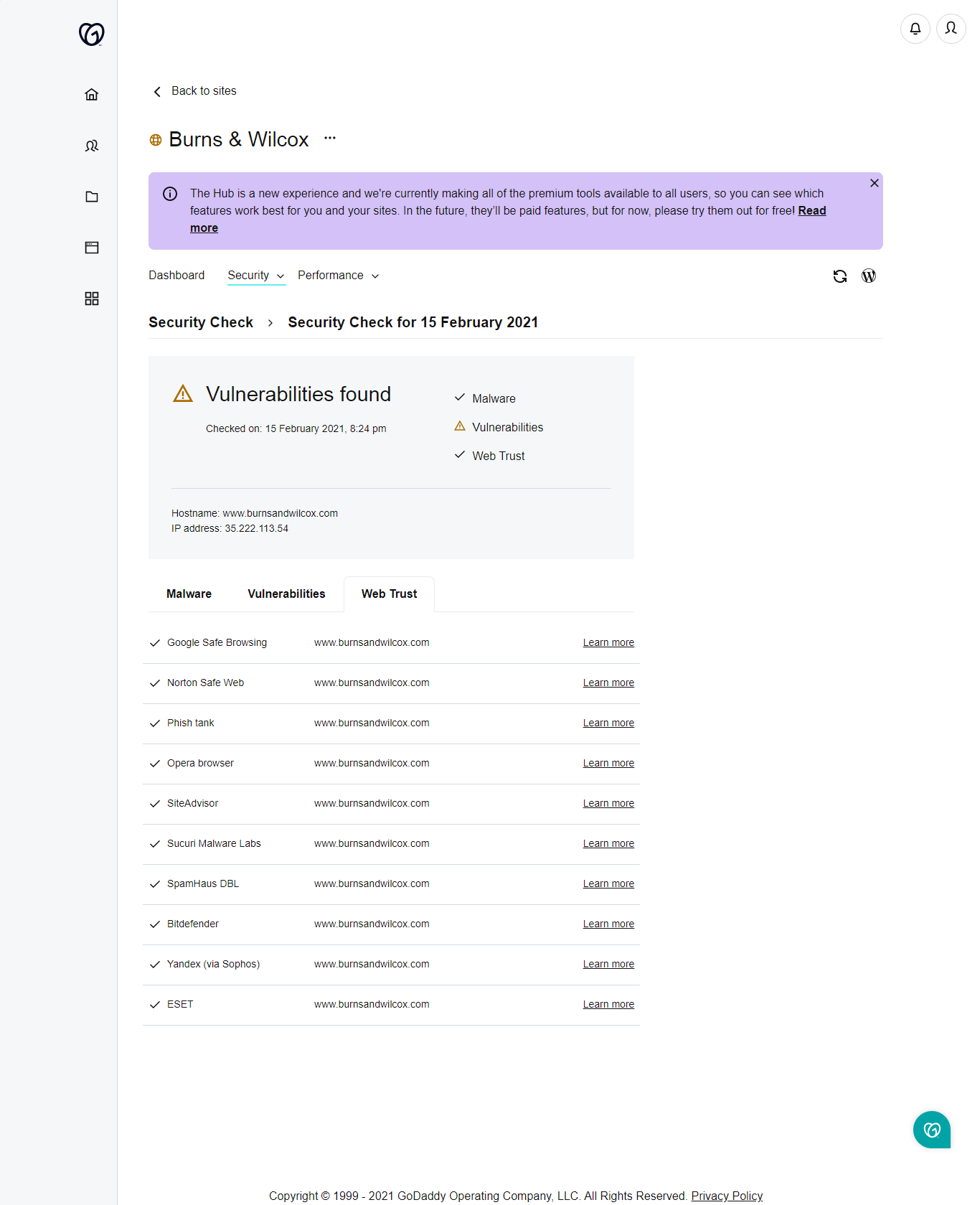Screen dimensions: 980x1205
Task: Open Learn more for SpamHaus DBL
Action: tap(608, 884)
